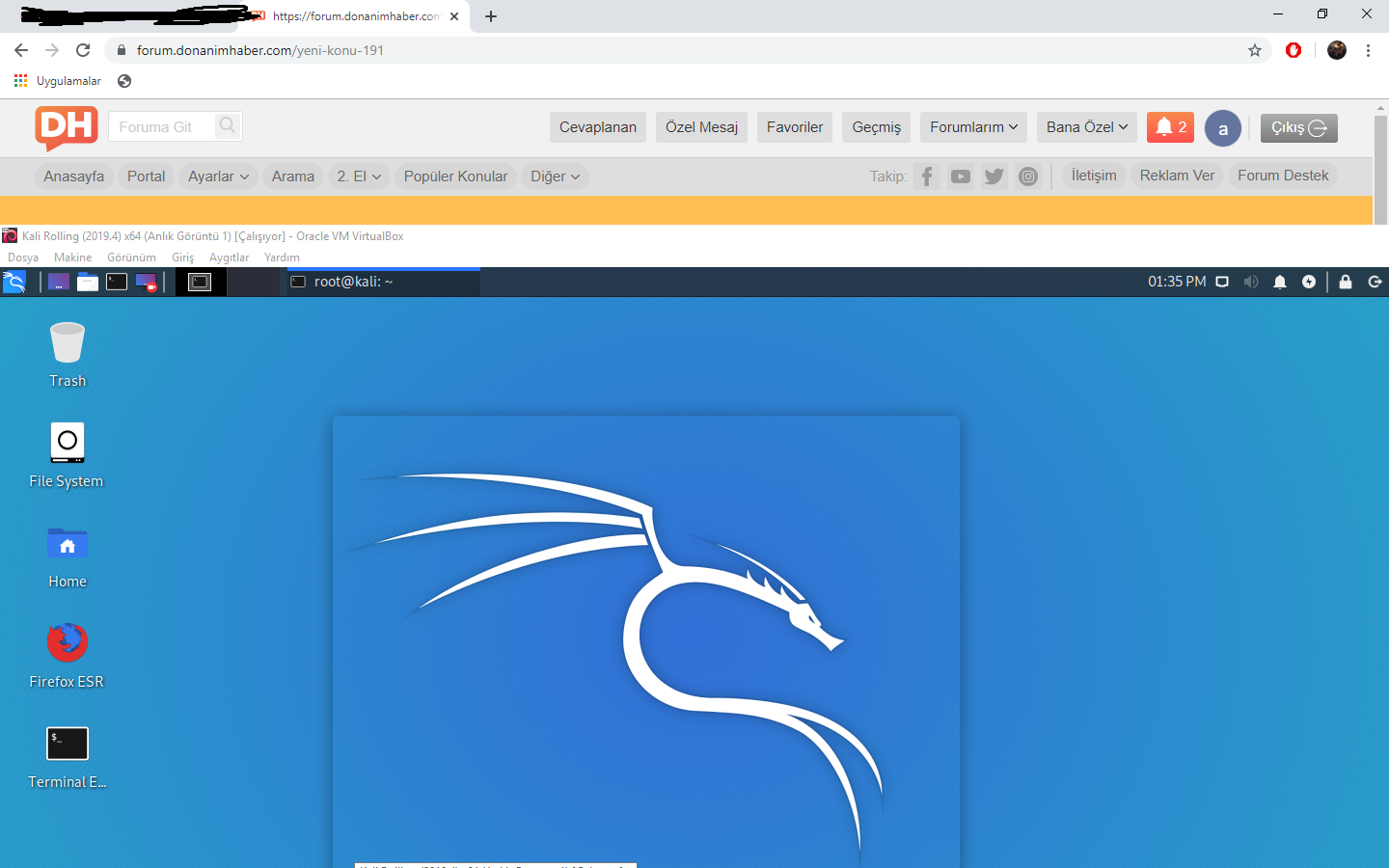Open the İletişim contact link
Screen dimensions: 1389x868
pyautogui.click(x=1094, y=176)
